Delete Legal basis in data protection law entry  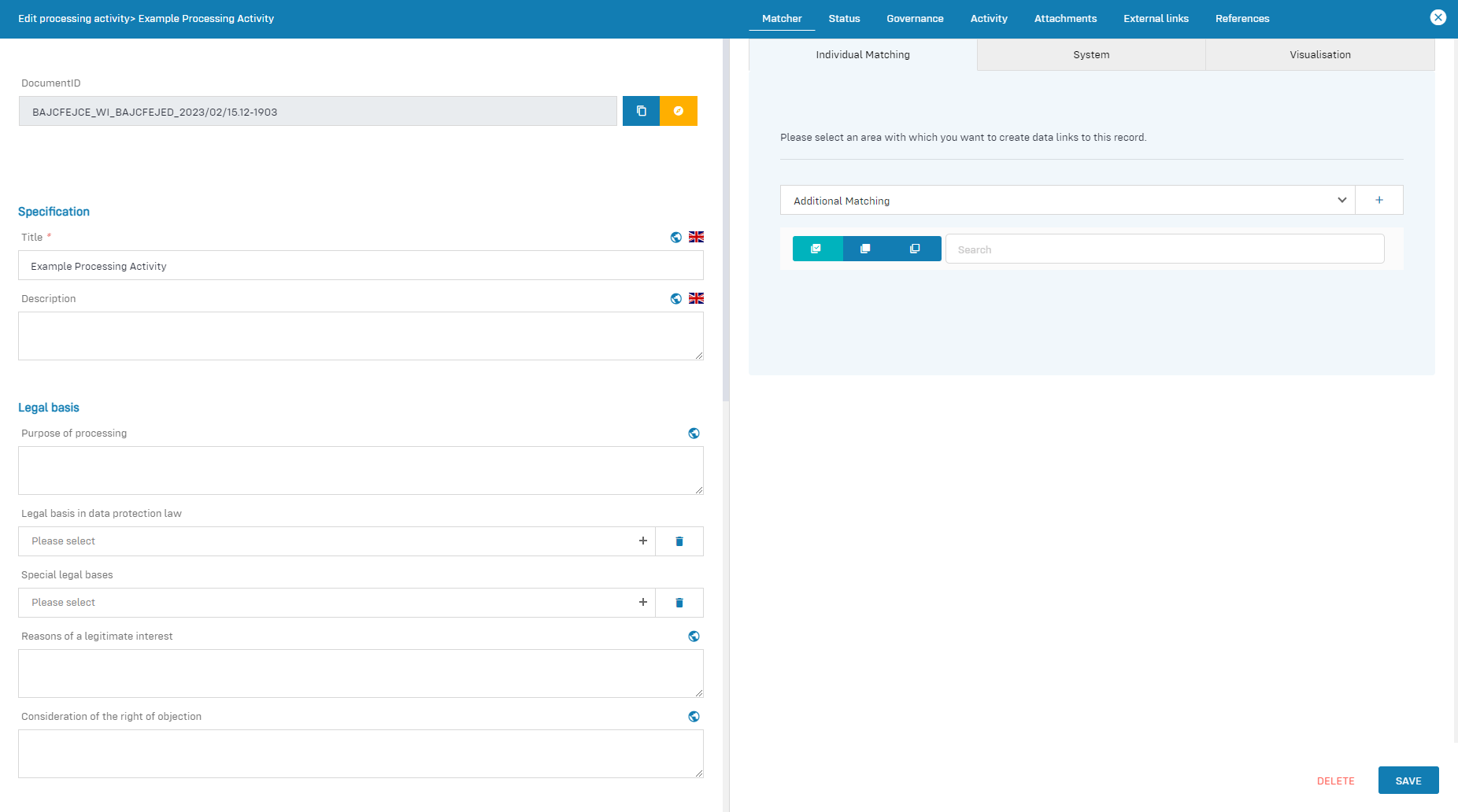coord(679,541)
